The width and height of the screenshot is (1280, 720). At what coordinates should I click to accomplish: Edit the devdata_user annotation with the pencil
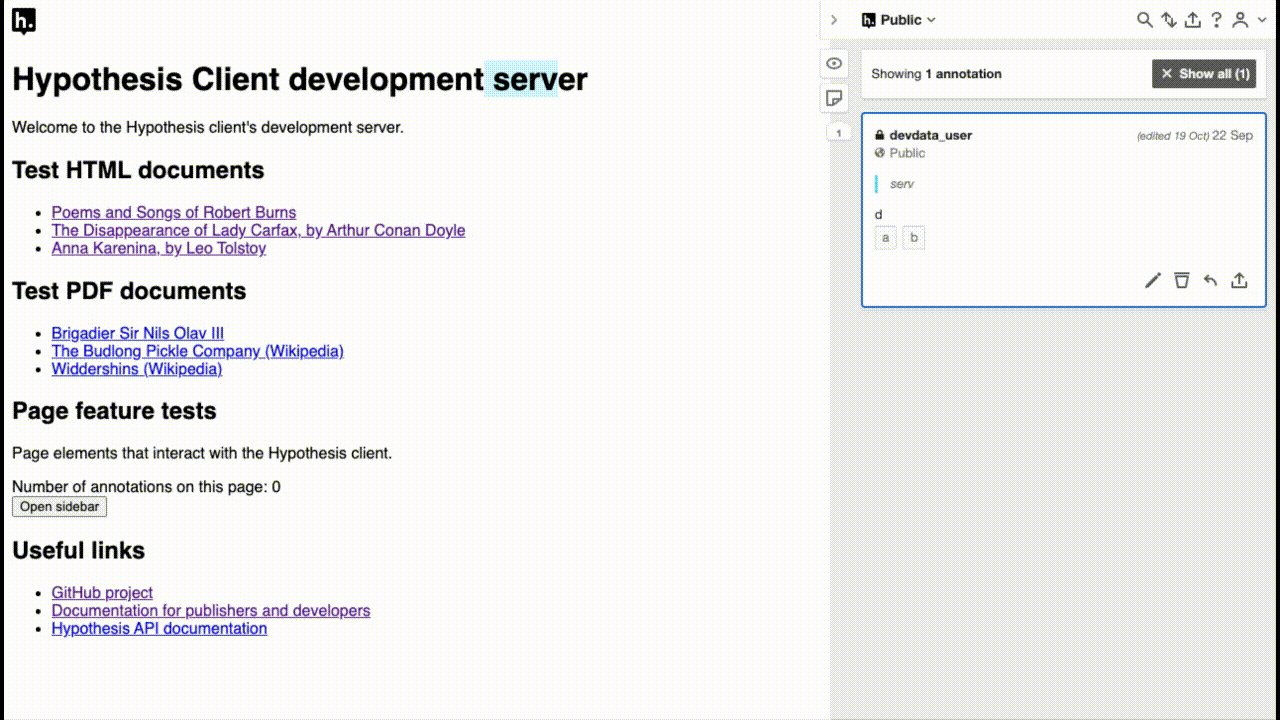point(1152,280)
